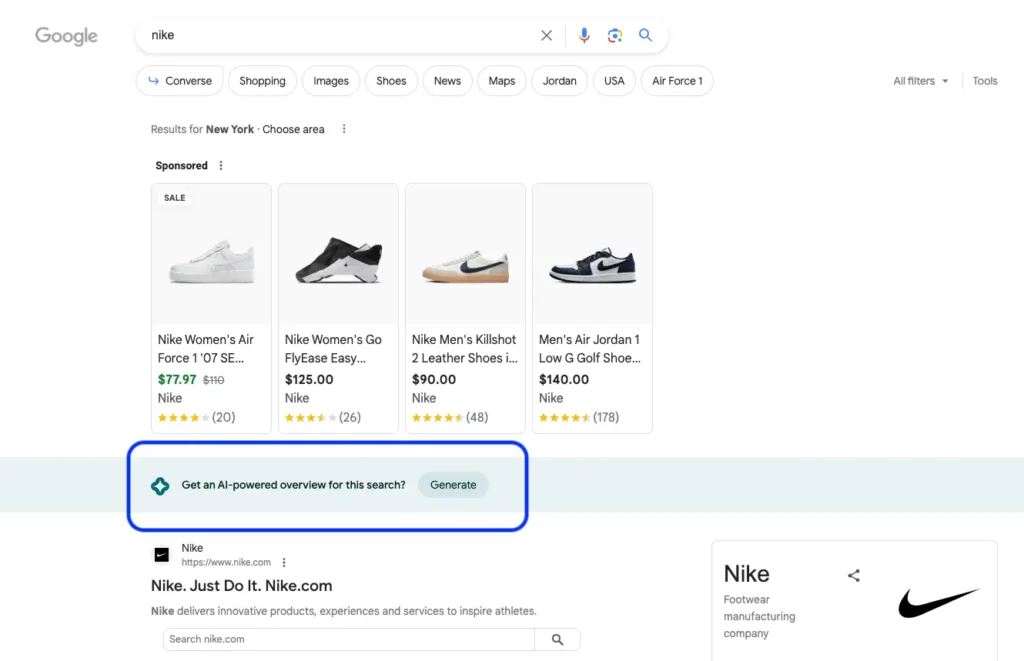Click the blue magnifier search icon
1024x661 pixels.
[x=645, y=36]
